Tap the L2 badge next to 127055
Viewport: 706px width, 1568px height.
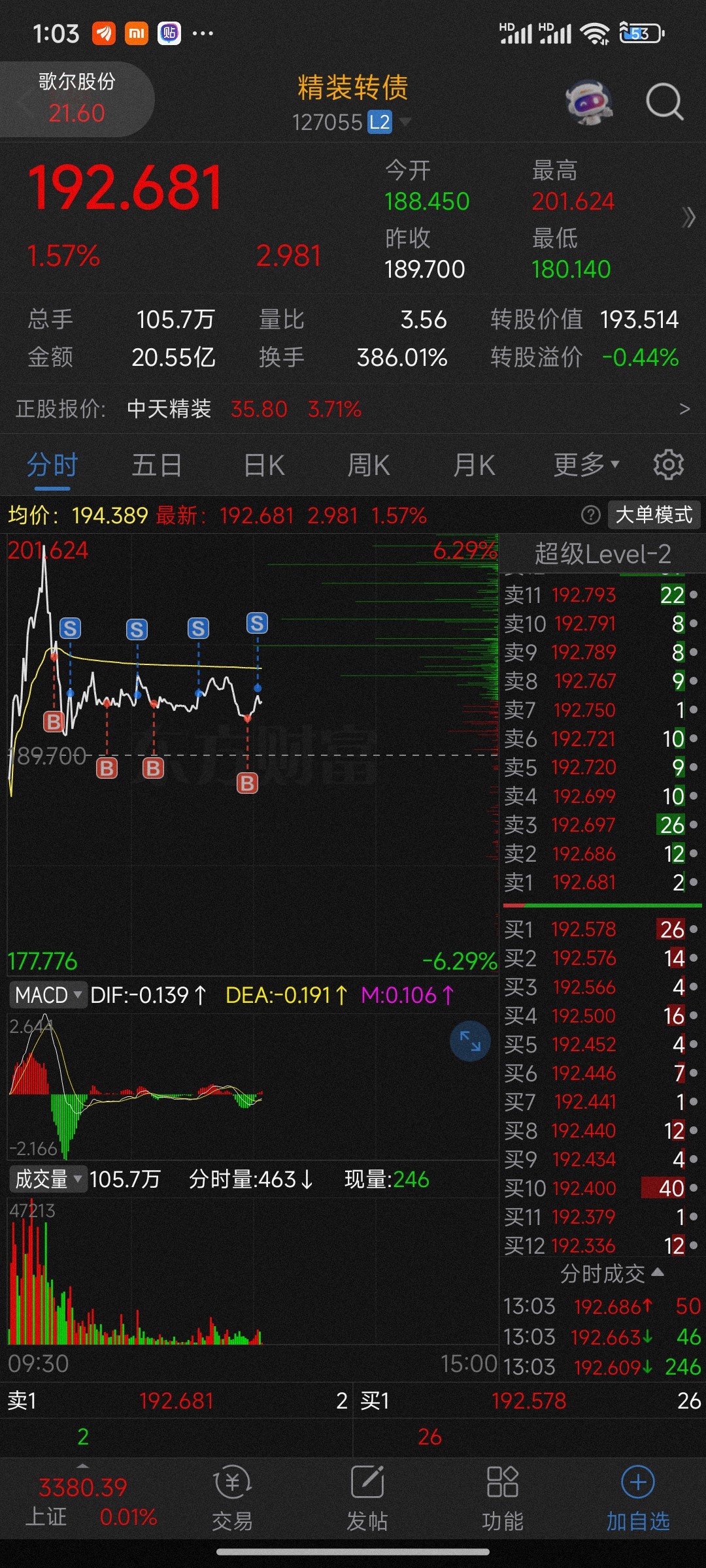coord(380,122)
